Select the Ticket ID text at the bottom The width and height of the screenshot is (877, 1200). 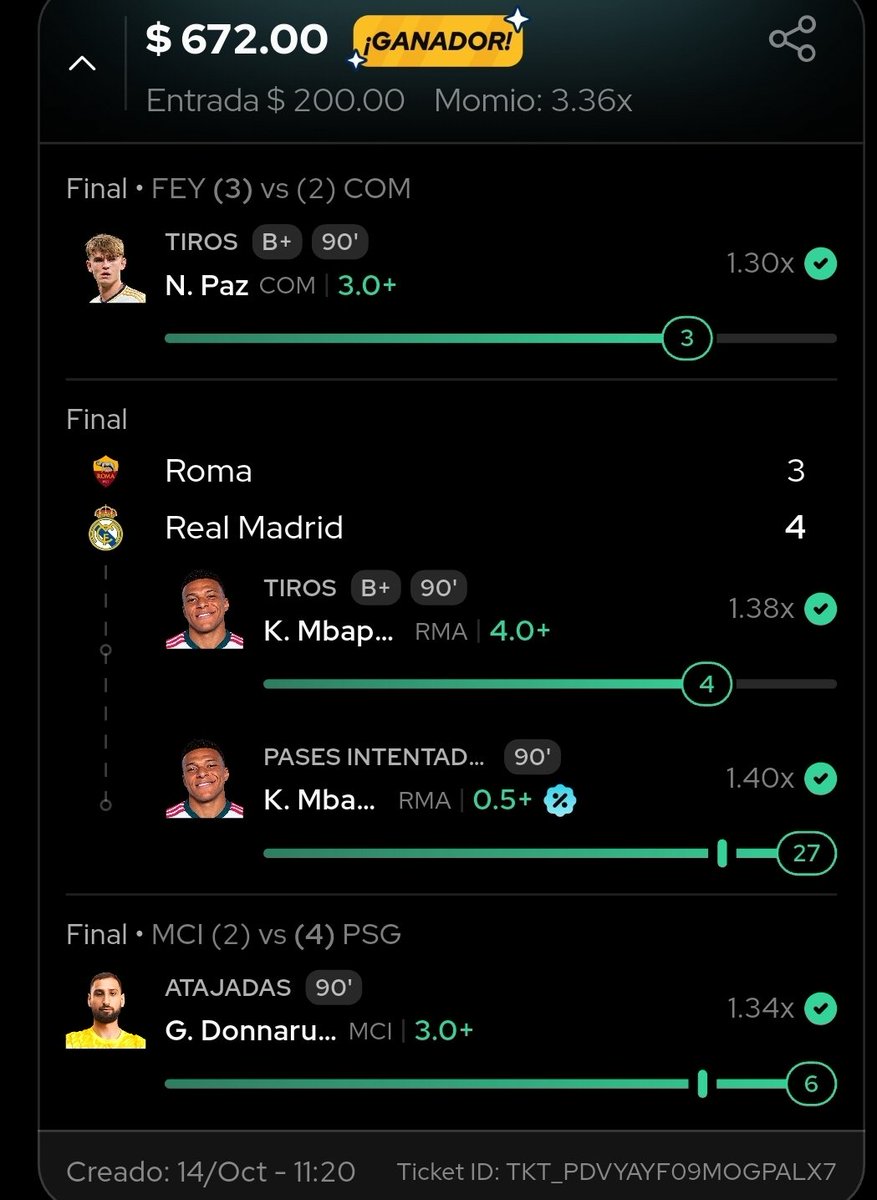[616, 1171]
